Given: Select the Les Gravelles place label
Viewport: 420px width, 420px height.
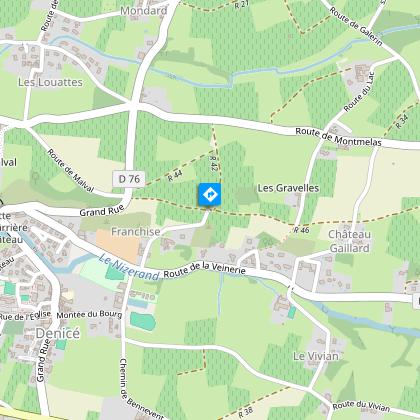Looking at the screenshot, I should point(288,188).
